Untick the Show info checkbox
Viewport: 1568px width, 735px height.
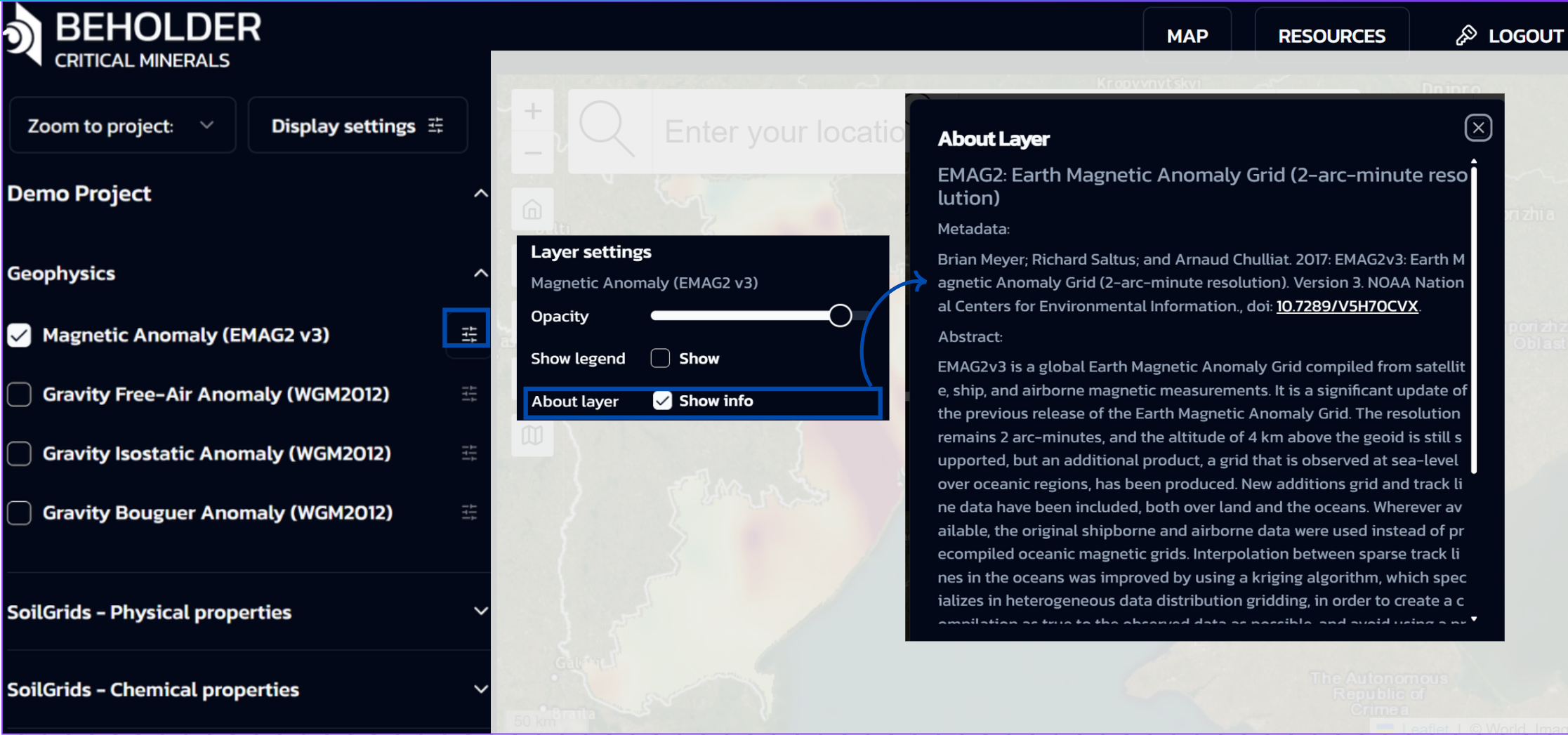pos(662,401)
